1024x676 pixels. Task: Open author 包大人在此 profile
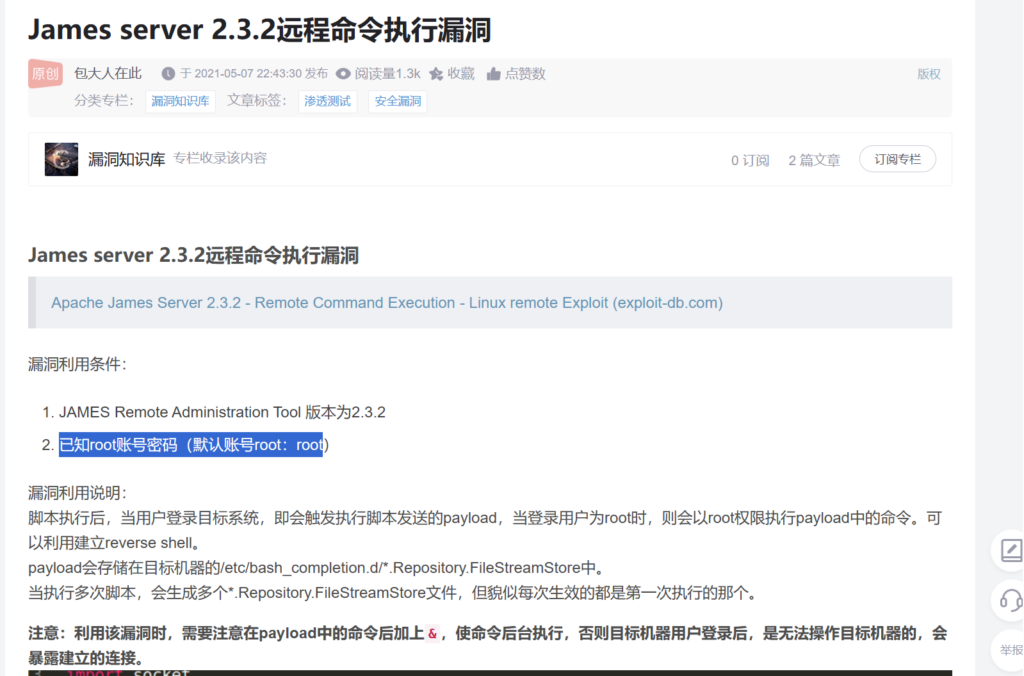tap(108, 74)
